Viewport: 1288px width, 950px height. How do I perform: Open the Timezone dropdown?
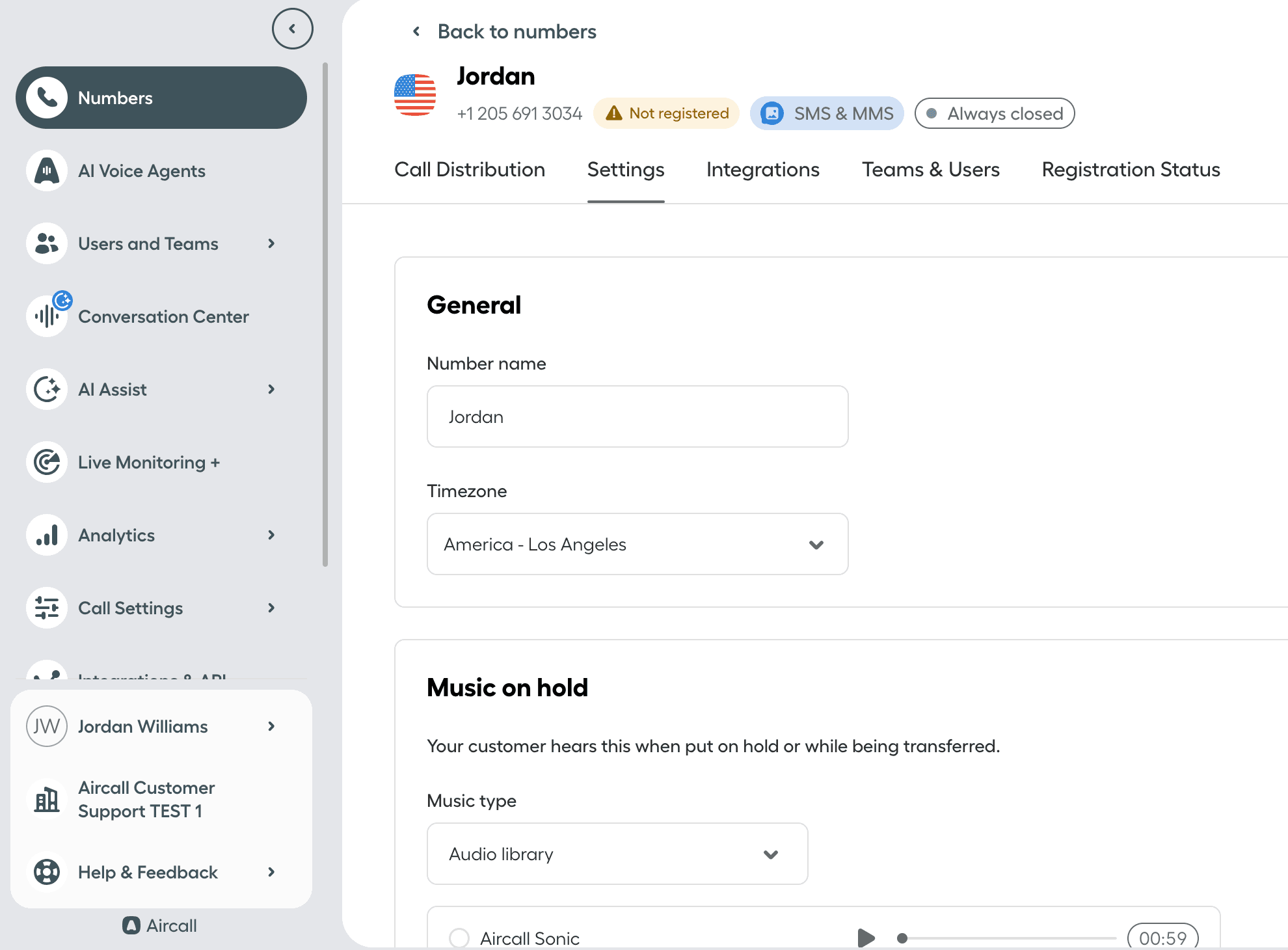pyautogui.click(x=637, y=544)
